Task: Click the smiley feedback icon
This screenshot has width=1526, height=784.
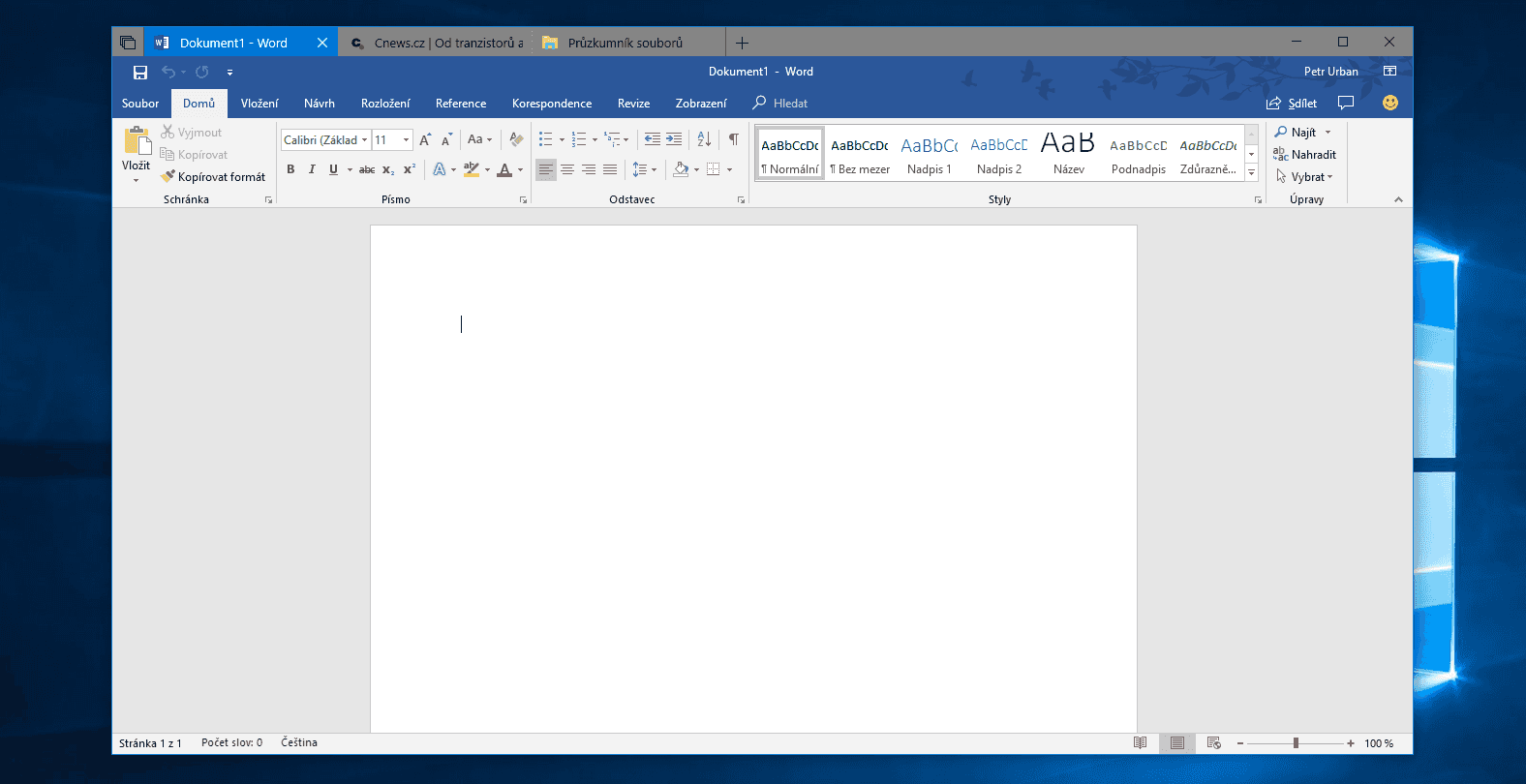Action: click(1390, 103)
